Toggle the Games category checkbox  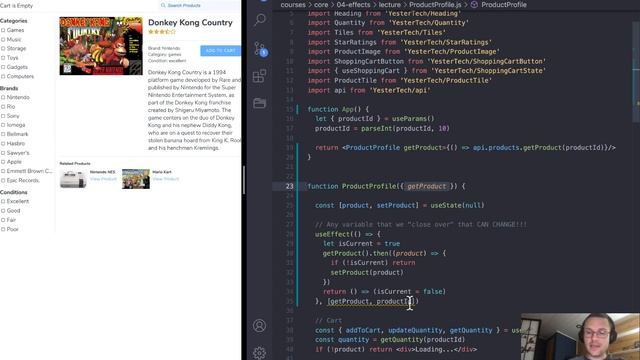3,30
